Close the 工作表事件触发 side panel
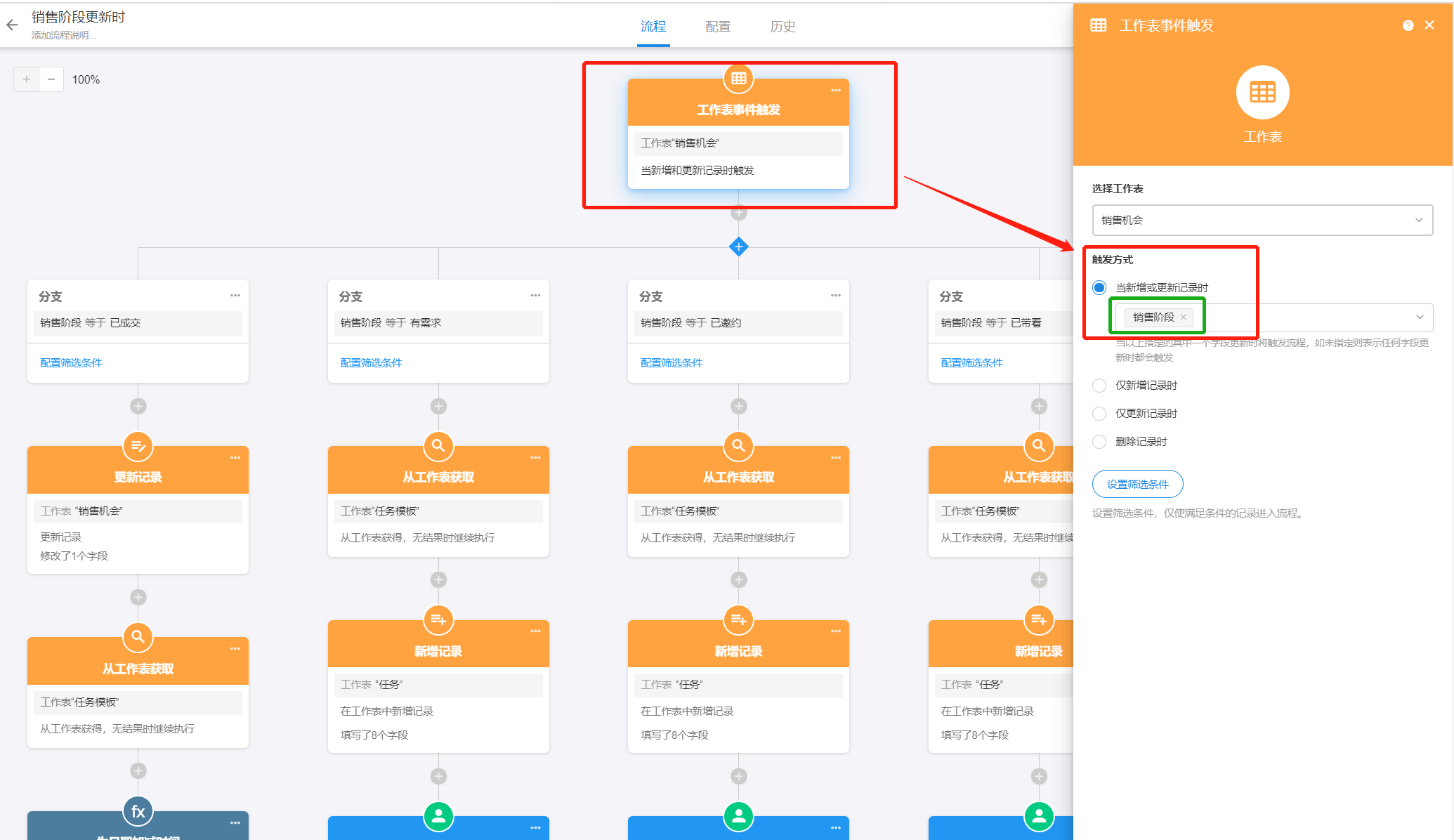This screenshot has width=1454, height=840. 1429,25
